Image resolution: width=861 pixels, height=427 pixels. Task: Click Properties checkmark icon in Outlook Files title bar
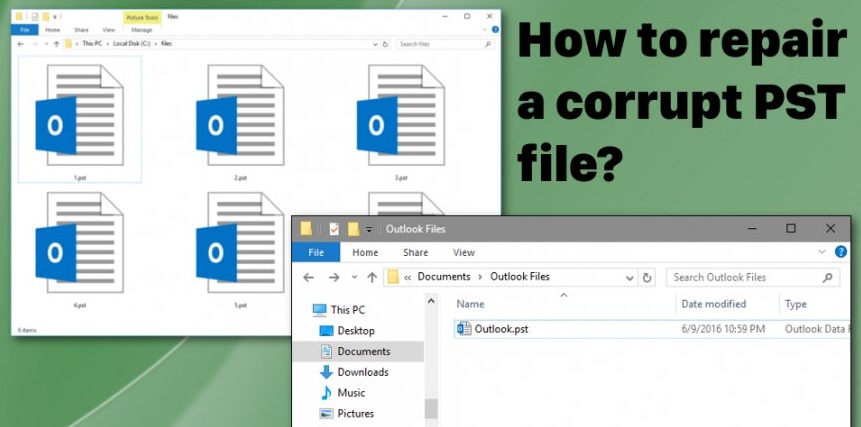click(x=334, y=229)
